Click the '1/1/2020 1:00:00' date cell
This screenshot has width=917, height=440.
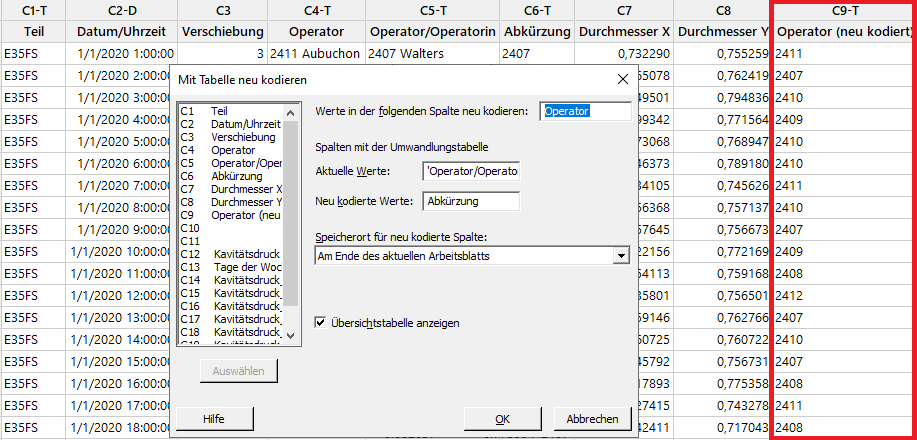pos(122,54)
